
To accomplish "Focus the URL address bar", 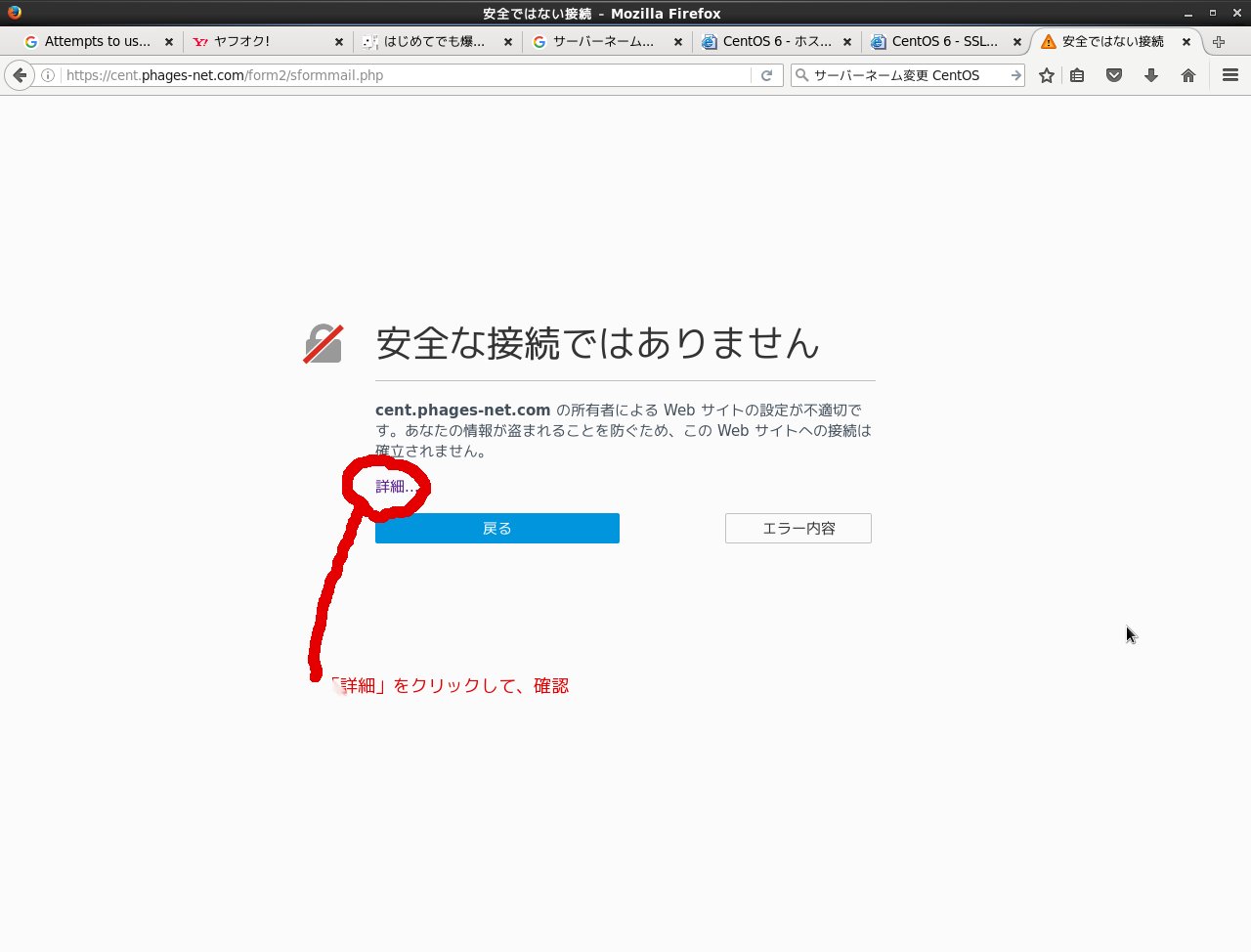I will (x=406, y=75).
